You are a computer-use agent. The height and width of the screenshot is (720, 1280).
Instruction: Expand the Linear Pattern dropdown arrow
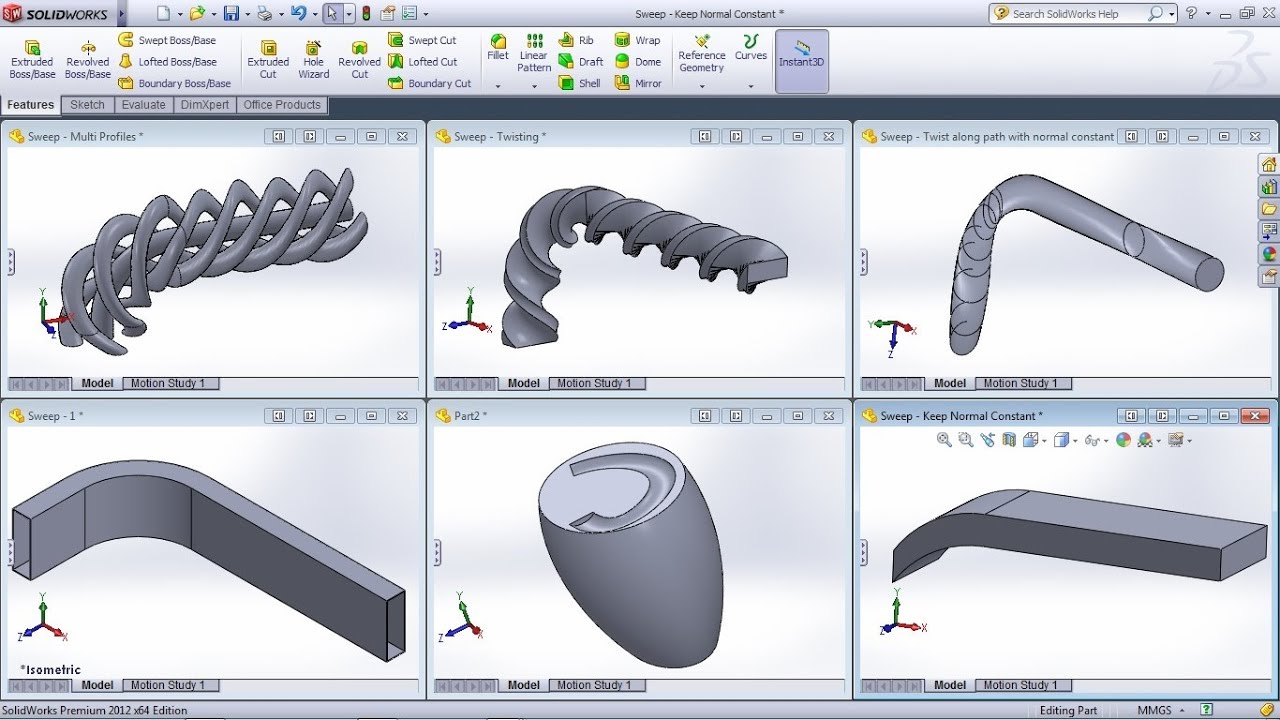tap(535, 86)
